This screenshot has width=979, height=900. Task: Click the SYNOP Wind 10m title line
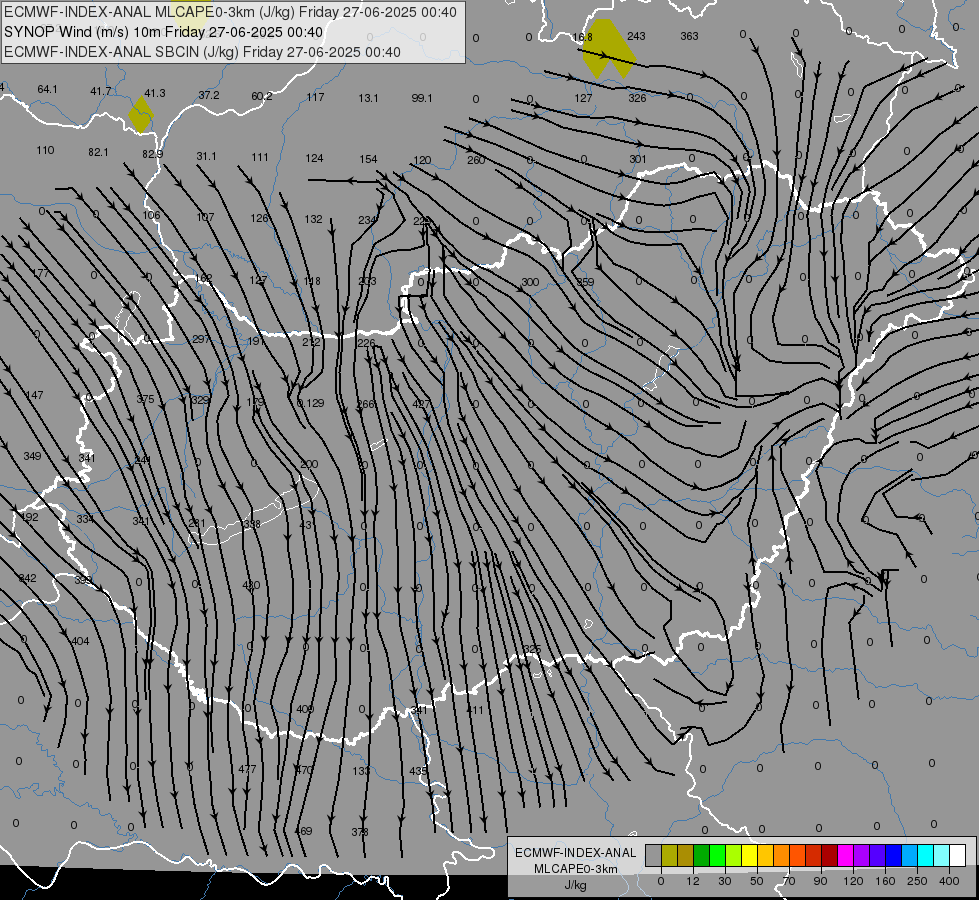click(x=164, y=32)
